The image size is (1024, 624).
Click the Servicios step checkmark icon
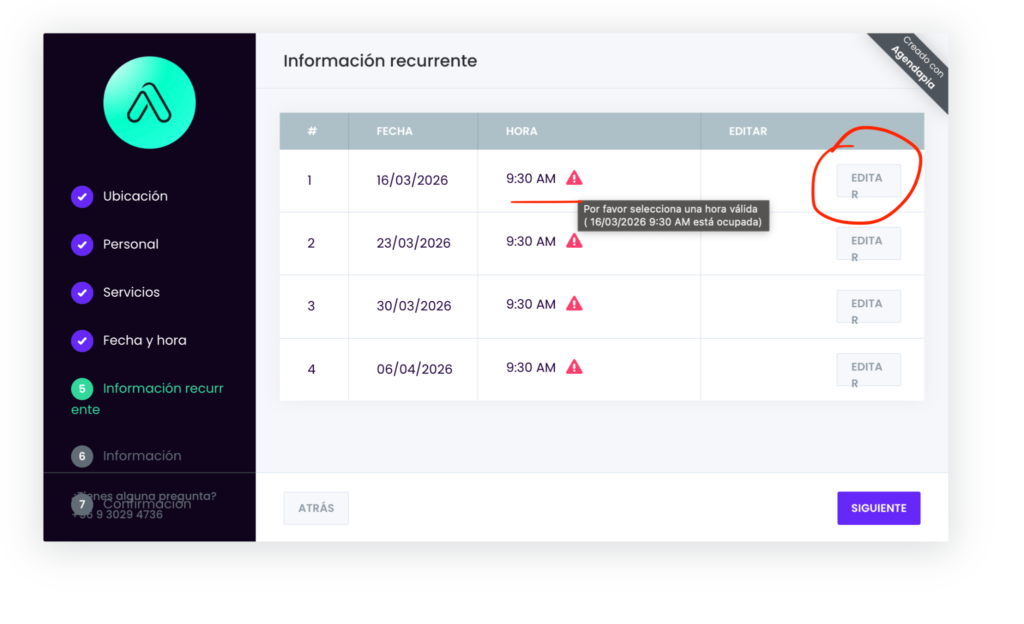point(82,292)
